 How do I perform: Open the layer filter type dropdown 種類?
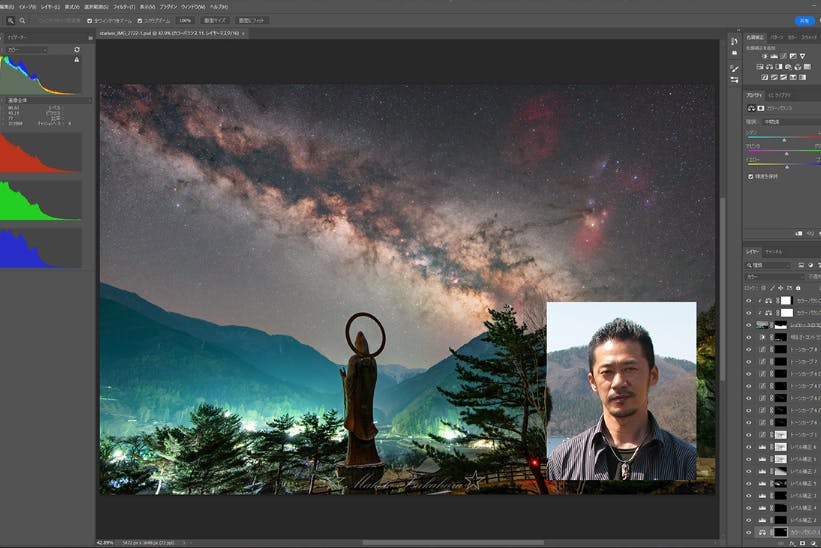click(769, 266)
